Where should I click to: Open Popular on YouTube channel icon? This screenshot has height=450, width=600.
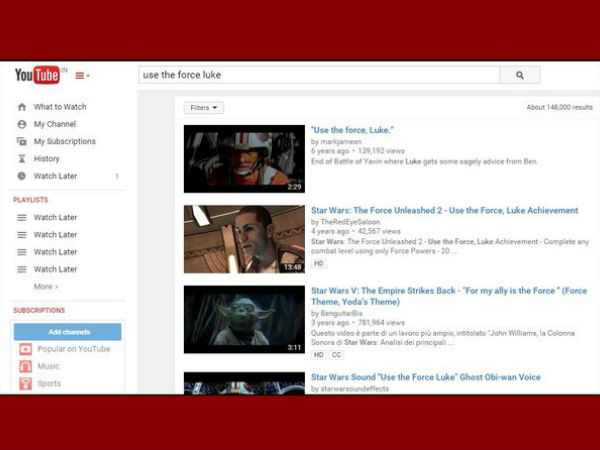coord(25,349)
